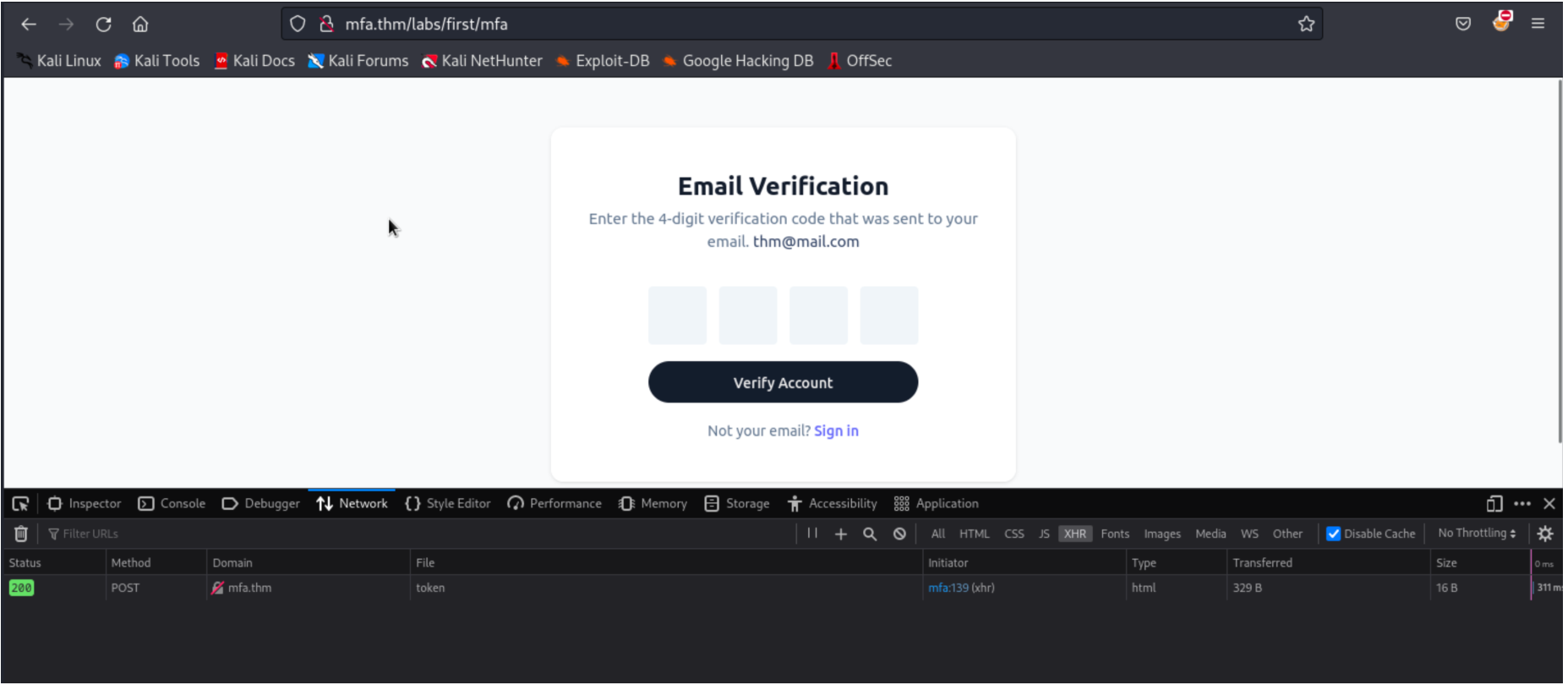This screenshot has height=696, width=1568.
Task: Switch to the Style Editor tab
Action: 448,504
